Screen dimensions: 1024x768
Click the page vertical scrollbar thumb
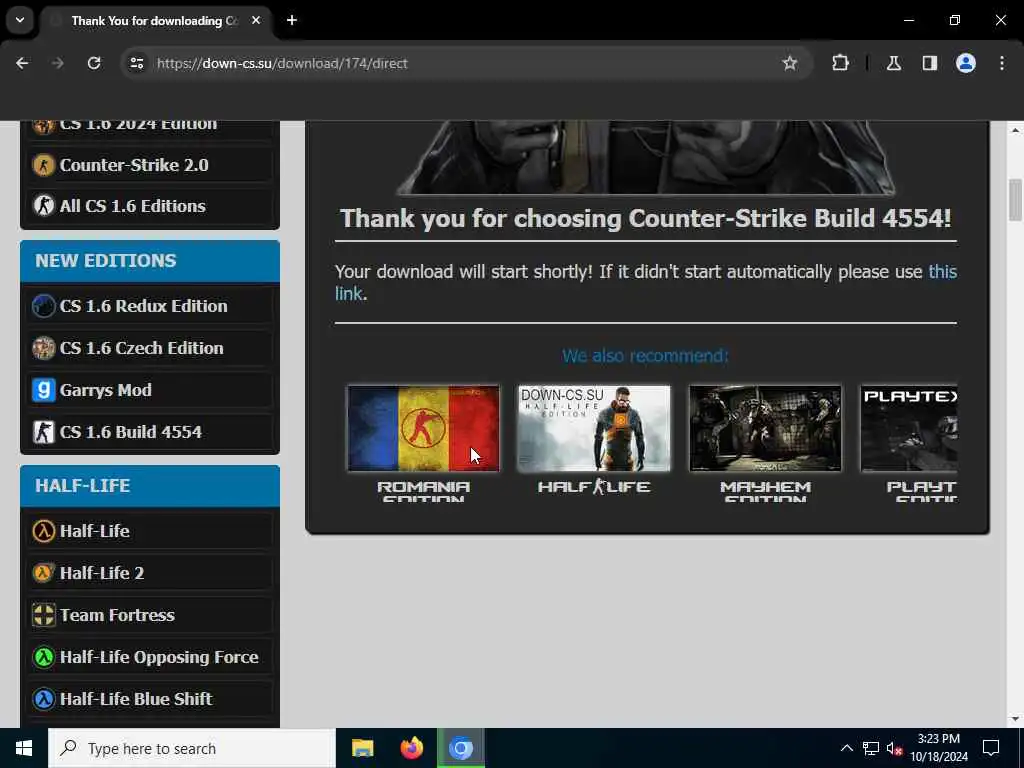tap(1016, 200)
